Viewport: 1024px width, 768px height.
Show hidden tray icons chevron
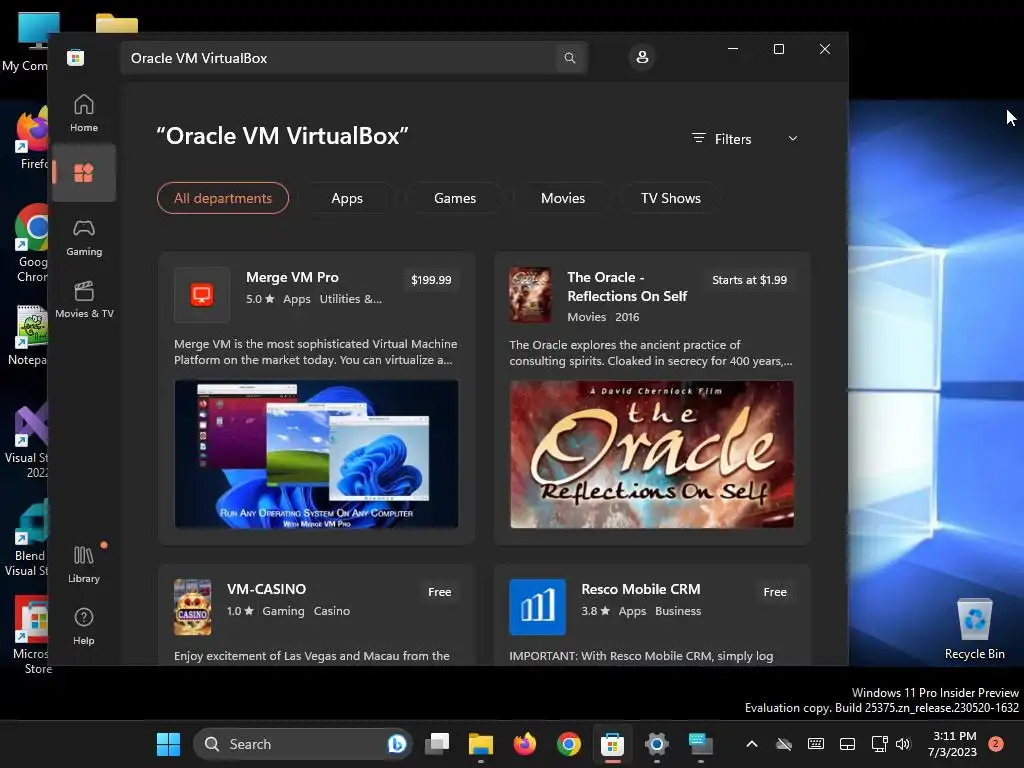coord(752,744)
